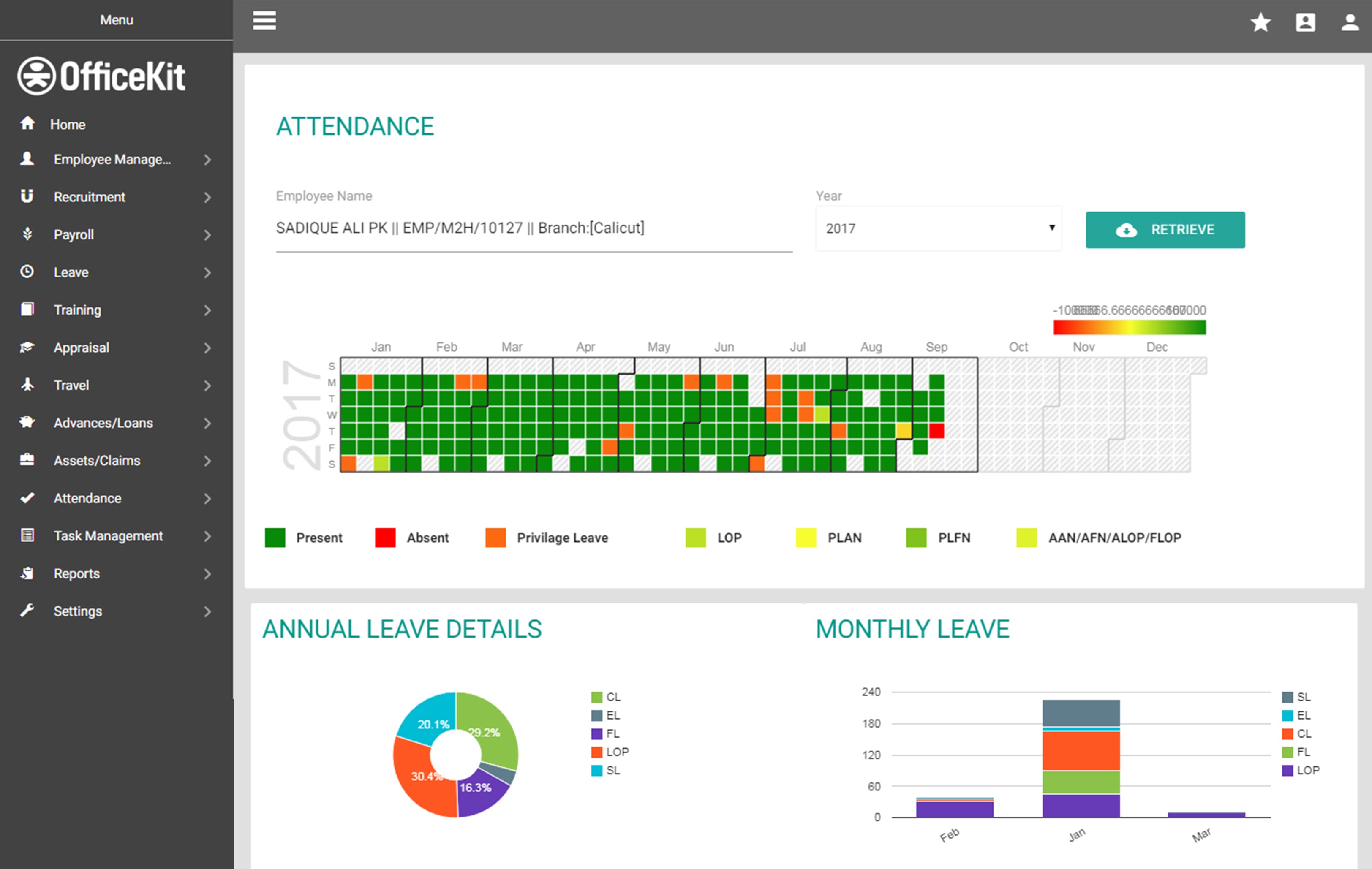Expand the Settings submenu arrow
This screenshot has width=1372, height=869.
click(x=207, y=611)
